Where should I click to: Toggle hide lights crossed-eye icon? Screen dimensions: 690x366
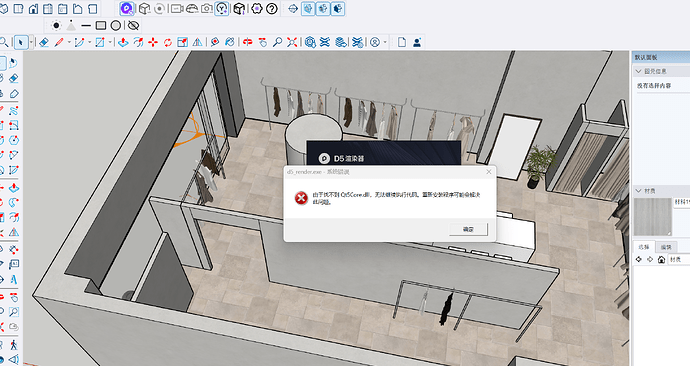[x=133, y=26]
